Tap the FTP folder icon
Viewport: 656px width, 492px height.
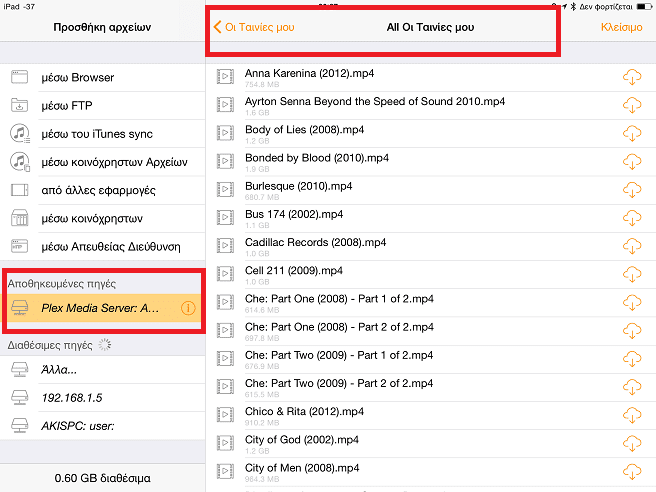(19, 105)
